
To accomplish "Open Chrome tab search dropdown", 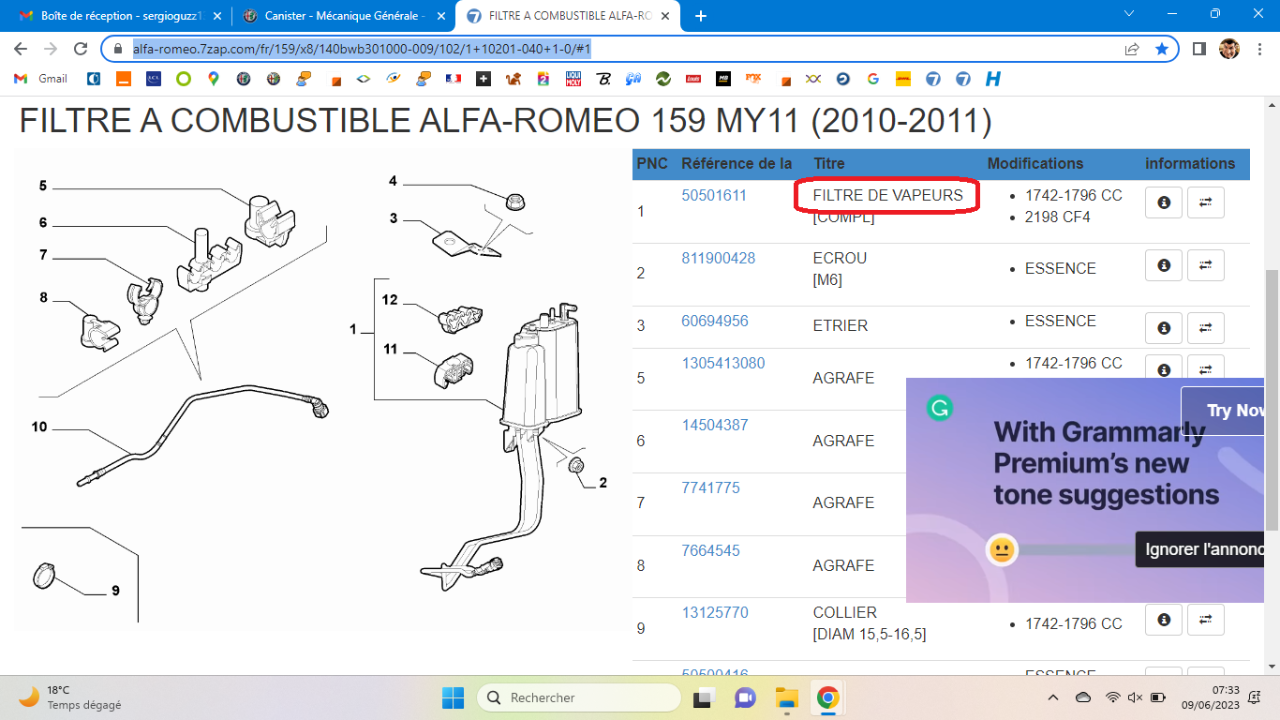I will (1129, 14).
